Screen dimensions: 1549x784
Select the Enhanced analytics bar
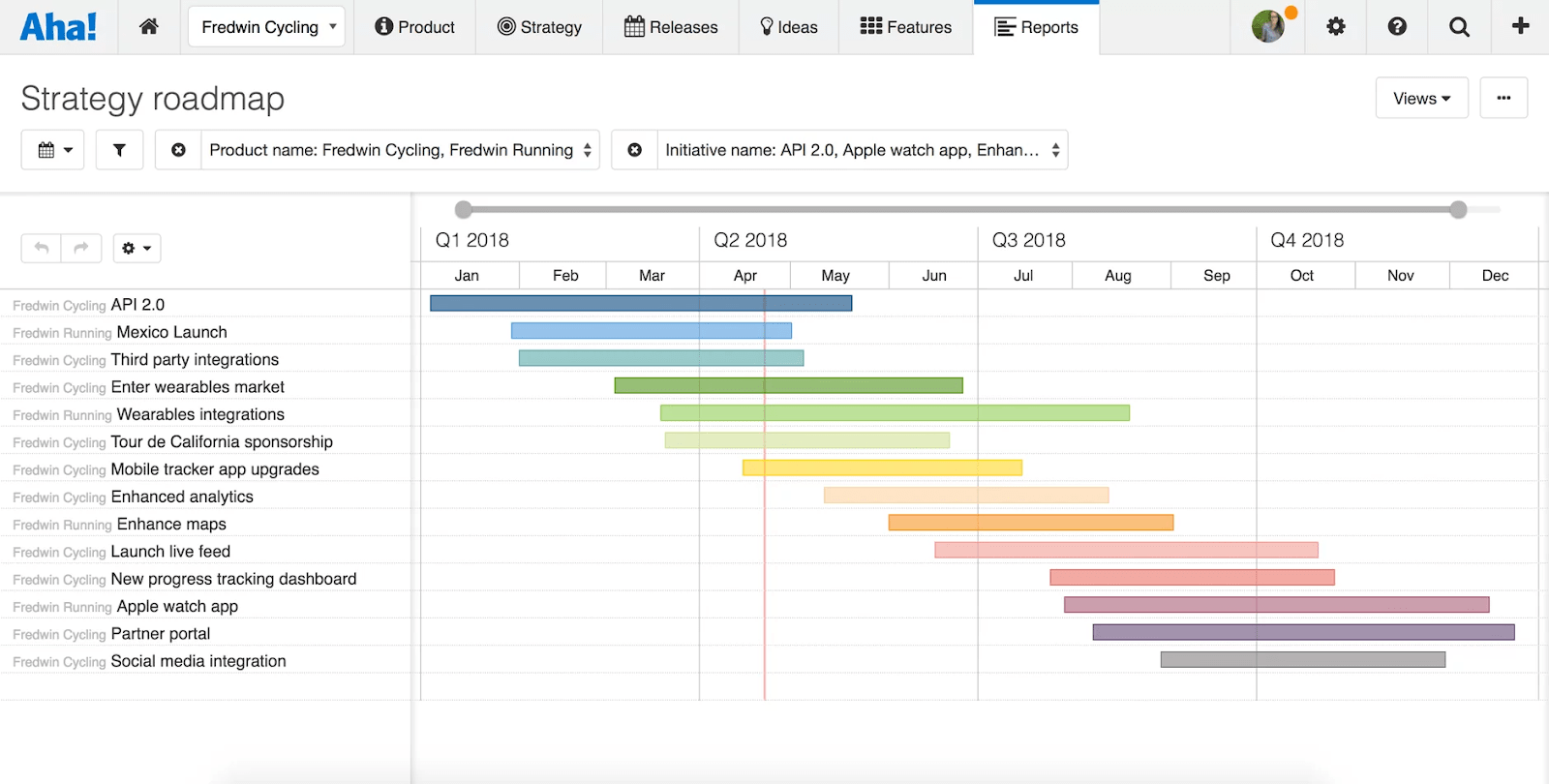point(966,496)
